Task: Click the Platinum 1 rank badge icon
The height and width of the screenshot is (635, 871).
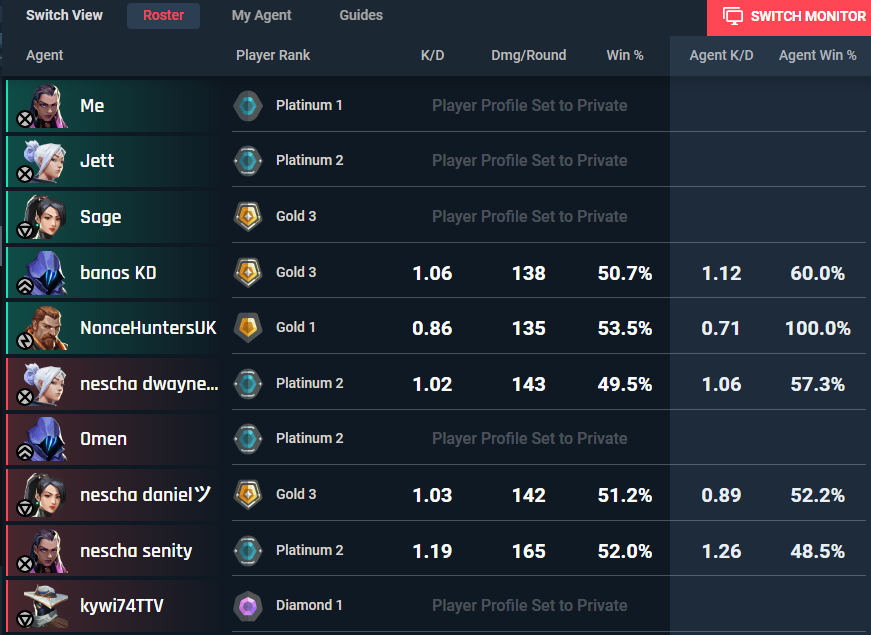Action: click(248, 106)
